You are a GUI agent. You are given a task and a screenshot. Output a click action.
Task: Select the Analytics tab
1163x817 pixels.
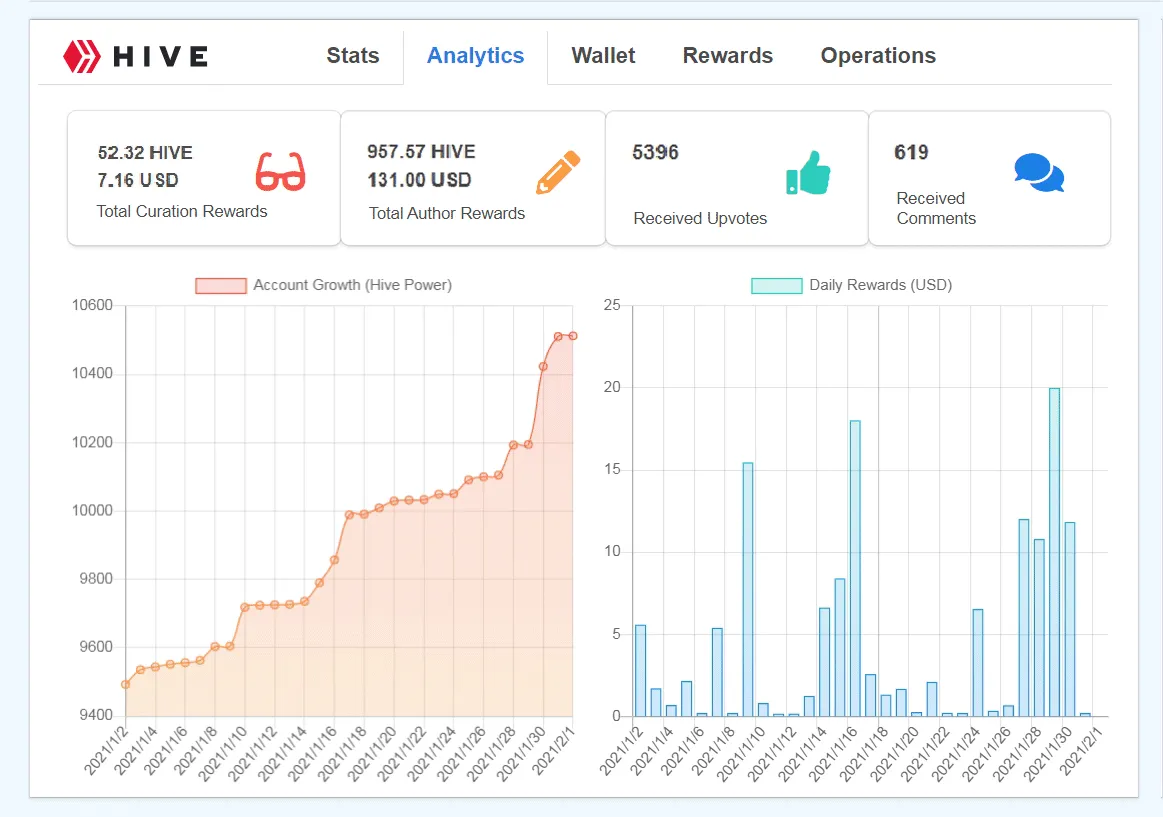pyautogui.click(x=475, y=56)
